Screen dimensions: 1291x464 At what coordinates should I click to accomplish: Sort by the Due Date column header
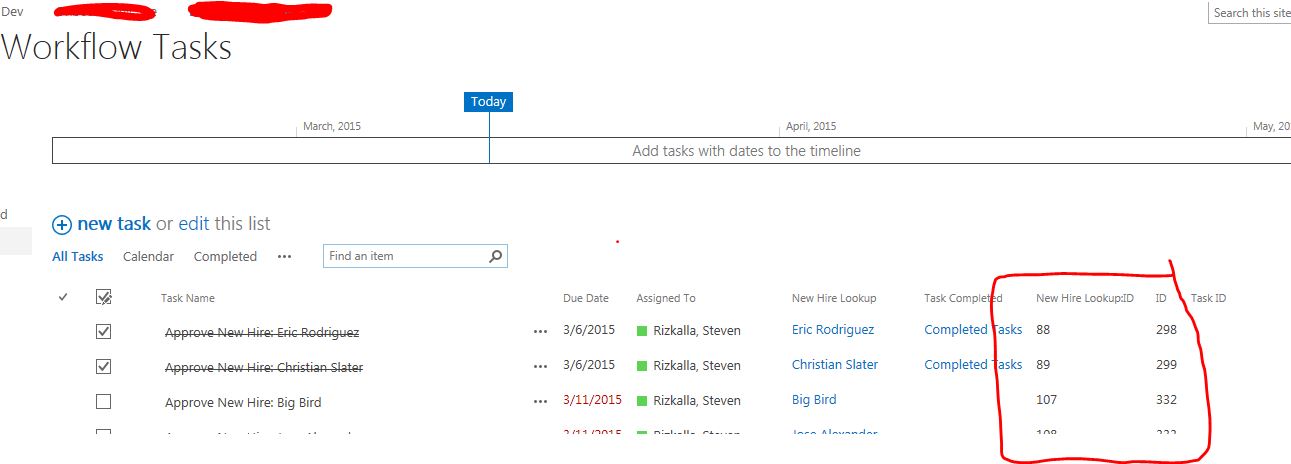(x=585, y=298)
